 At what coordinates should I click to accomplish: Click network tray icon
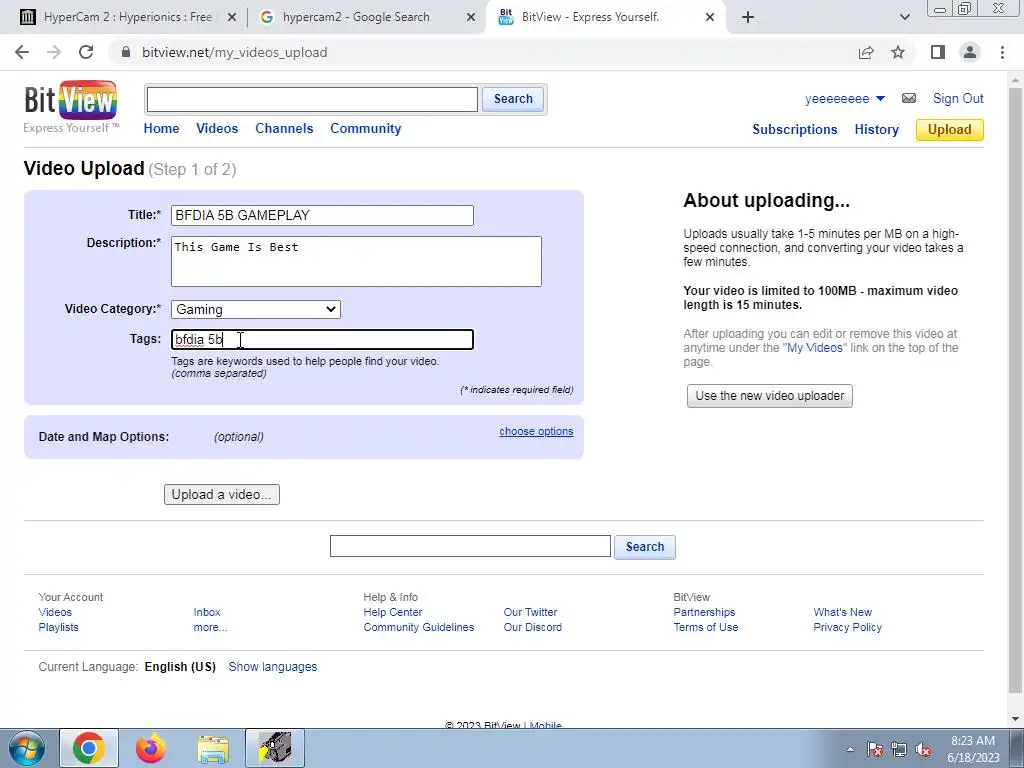click(x=899, y=750)
